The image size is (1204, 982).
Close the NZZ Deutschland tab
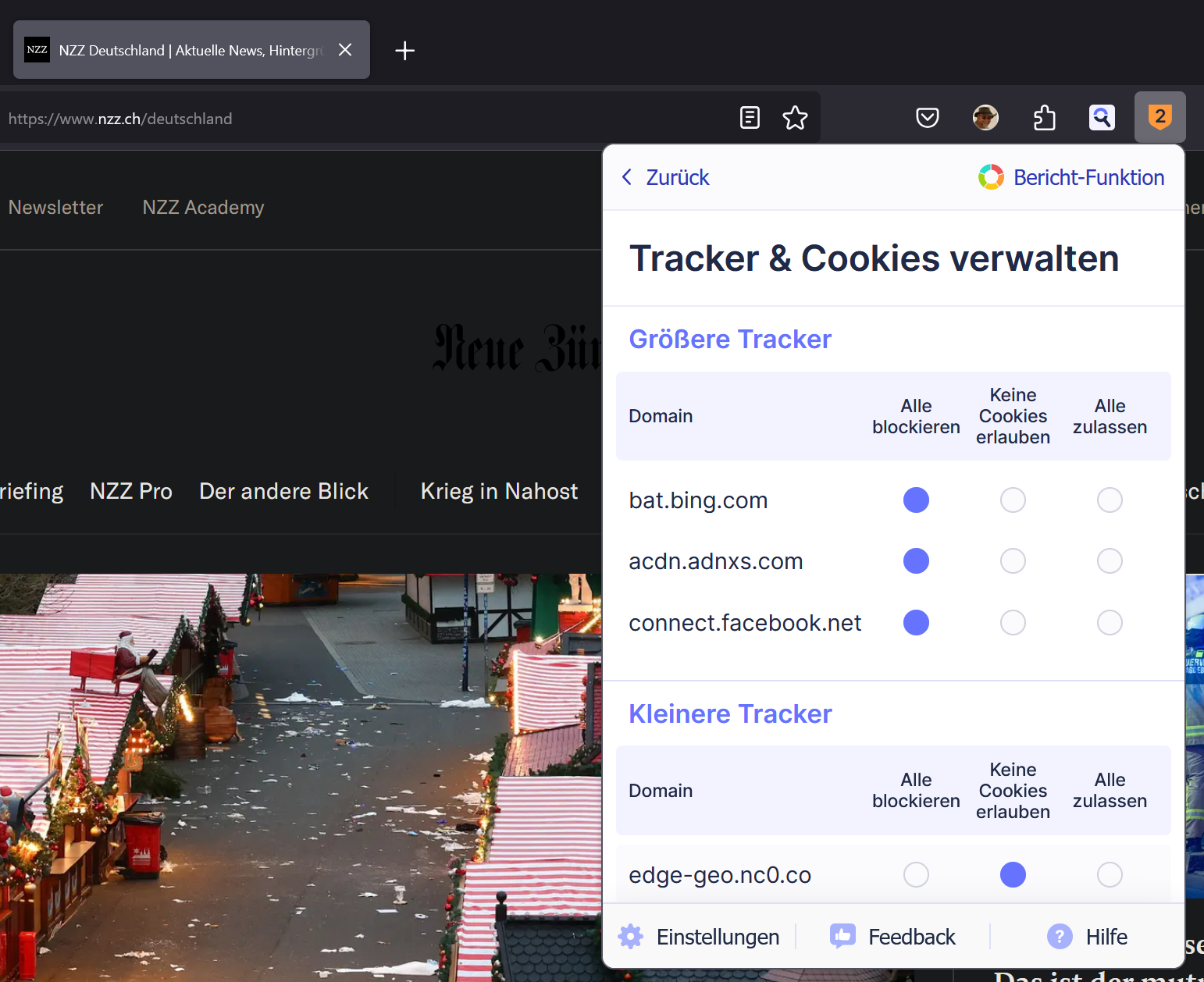pos(345,50)
